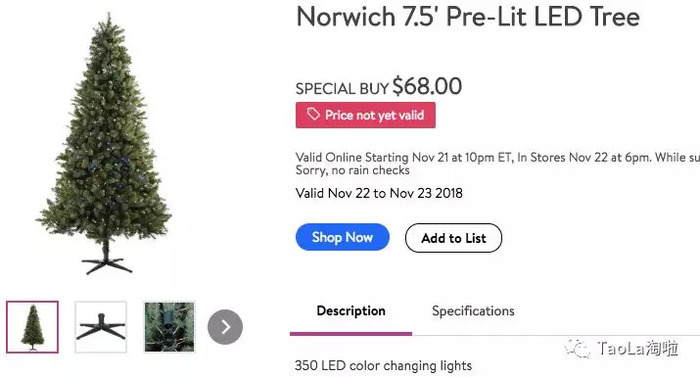Click the WeChat logo in the watermark

577,348
